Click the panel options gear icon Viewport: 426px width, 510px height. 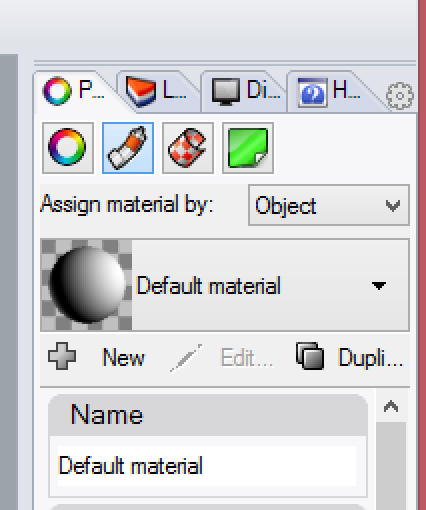400,96
